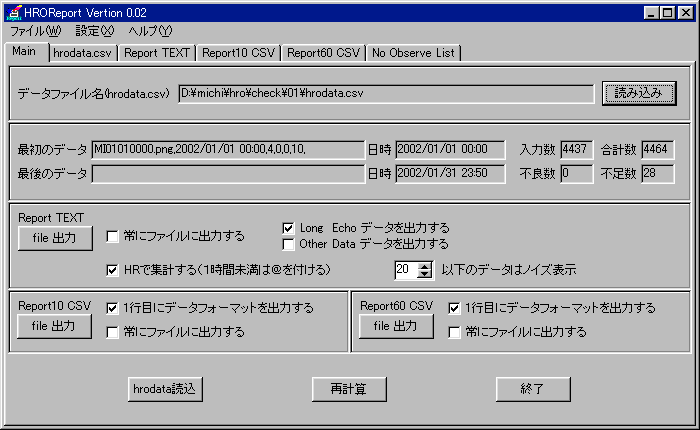Increase noise threshold with up spinner arrow
The image size is (700, 430).
[425, 266]
